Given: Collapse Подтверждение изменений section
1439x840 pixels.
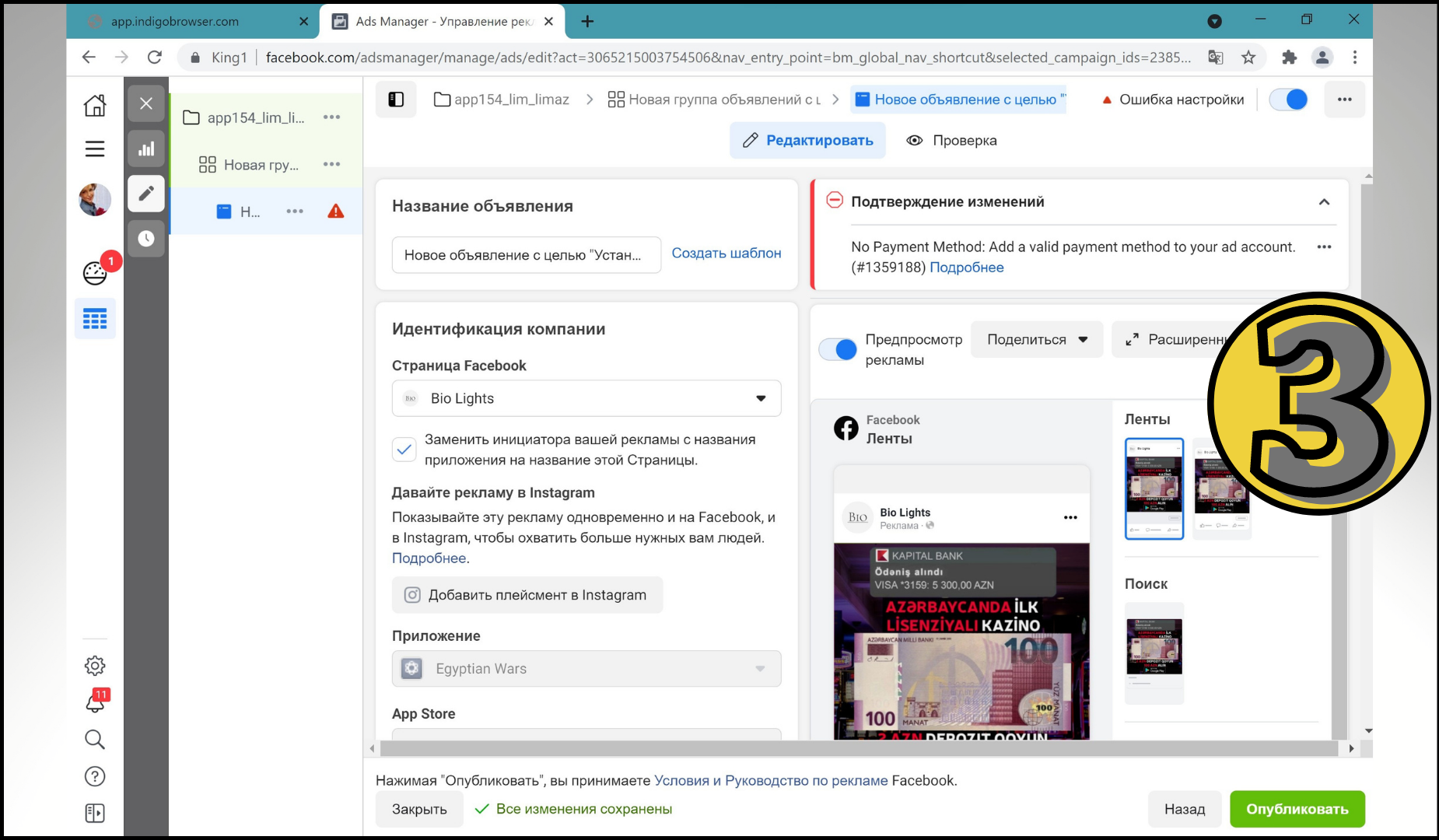Looking at the screenshot, I should pyautogui.click(x=1324, y=202).
